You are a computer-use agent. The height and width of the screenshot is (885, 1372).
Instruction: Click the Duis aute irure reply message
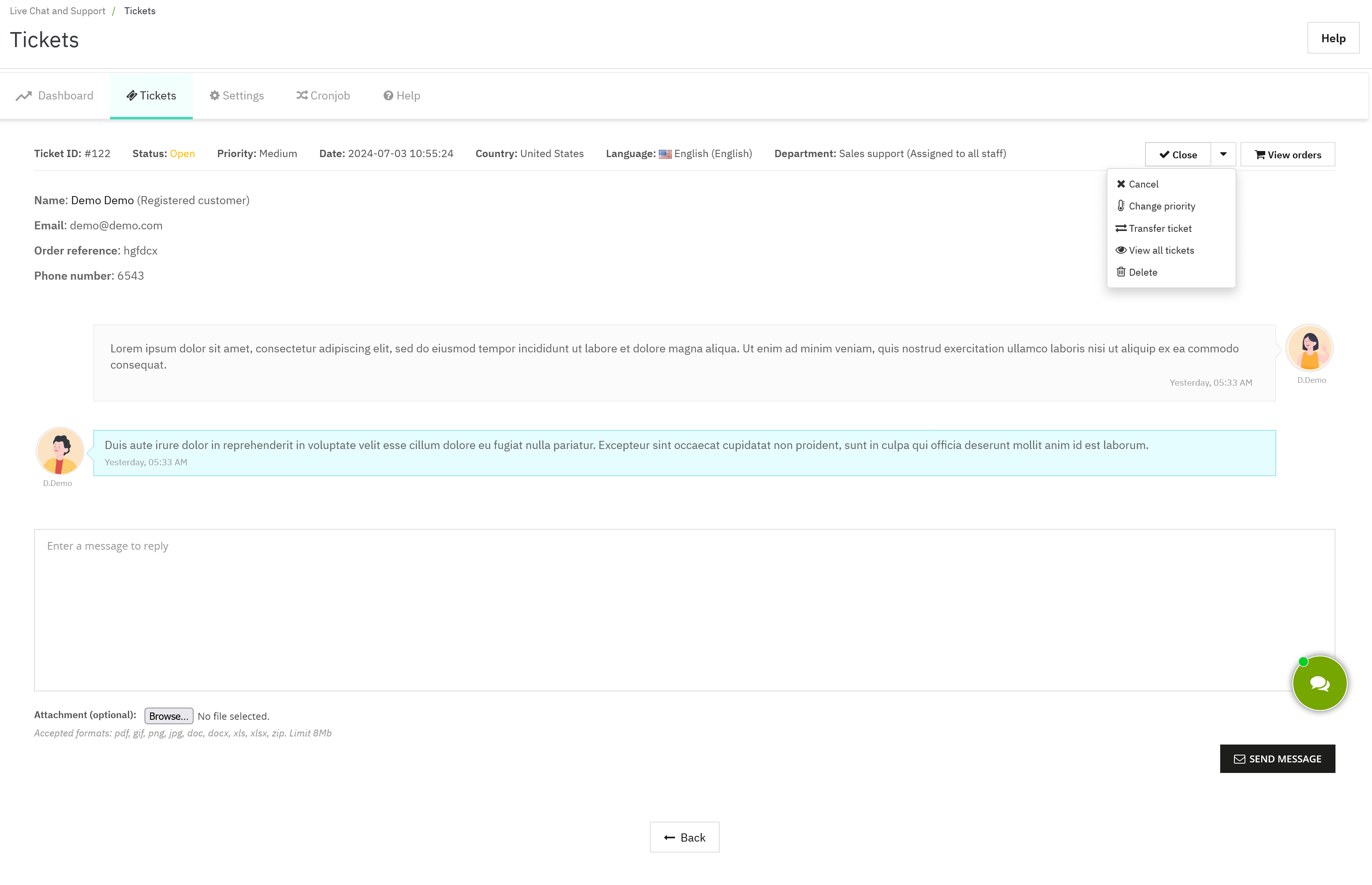pyautogui.click(x=684, y=453)
